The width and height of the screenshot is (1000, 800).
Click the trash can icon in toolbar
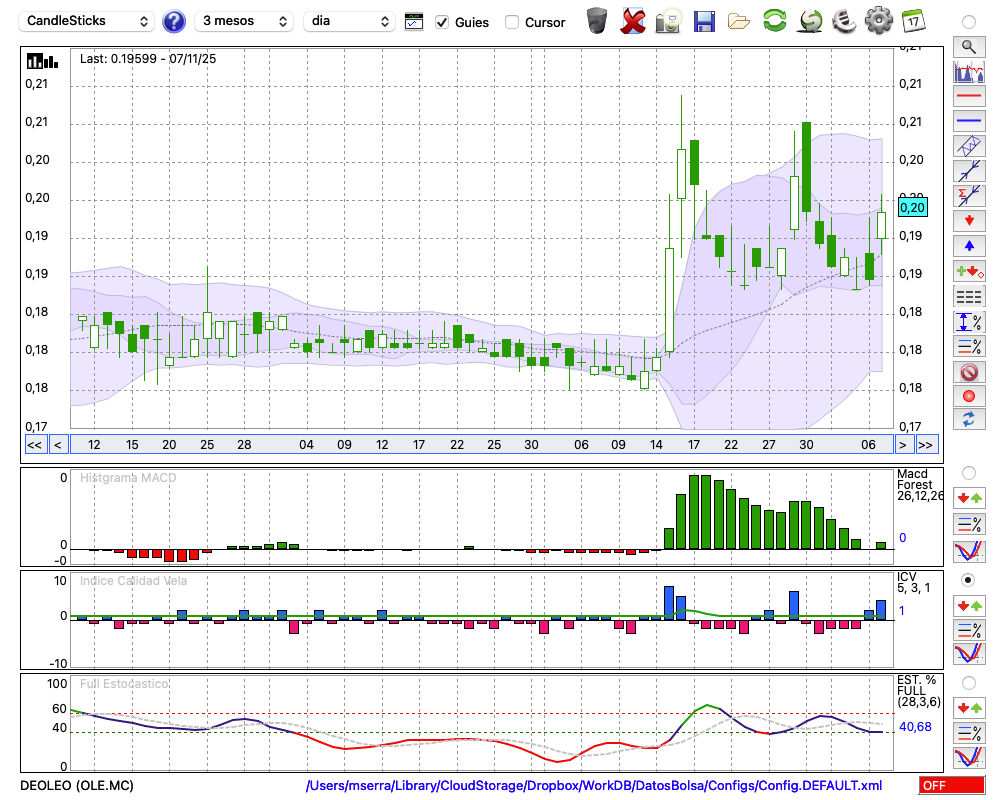tap(597, 21)
